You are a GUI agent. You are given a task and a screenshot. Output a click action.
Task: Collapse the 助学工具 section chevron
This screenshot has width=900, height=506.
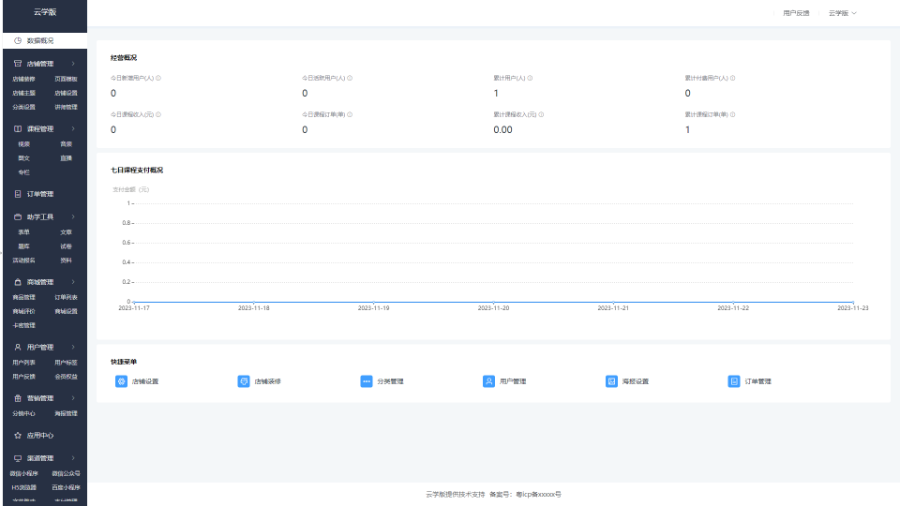point(73,217)
